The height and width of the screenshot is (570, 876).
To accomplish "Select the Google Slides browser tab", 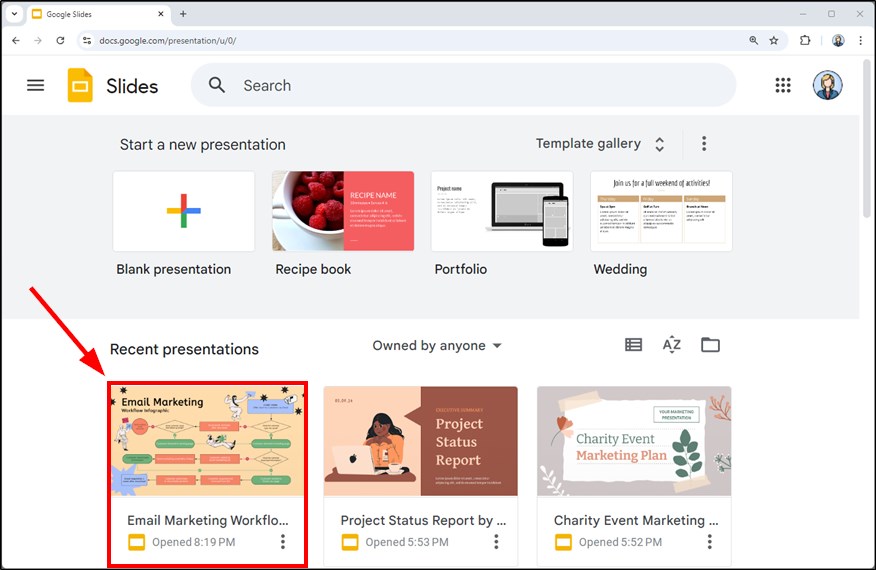I will [x=98, y=14].
